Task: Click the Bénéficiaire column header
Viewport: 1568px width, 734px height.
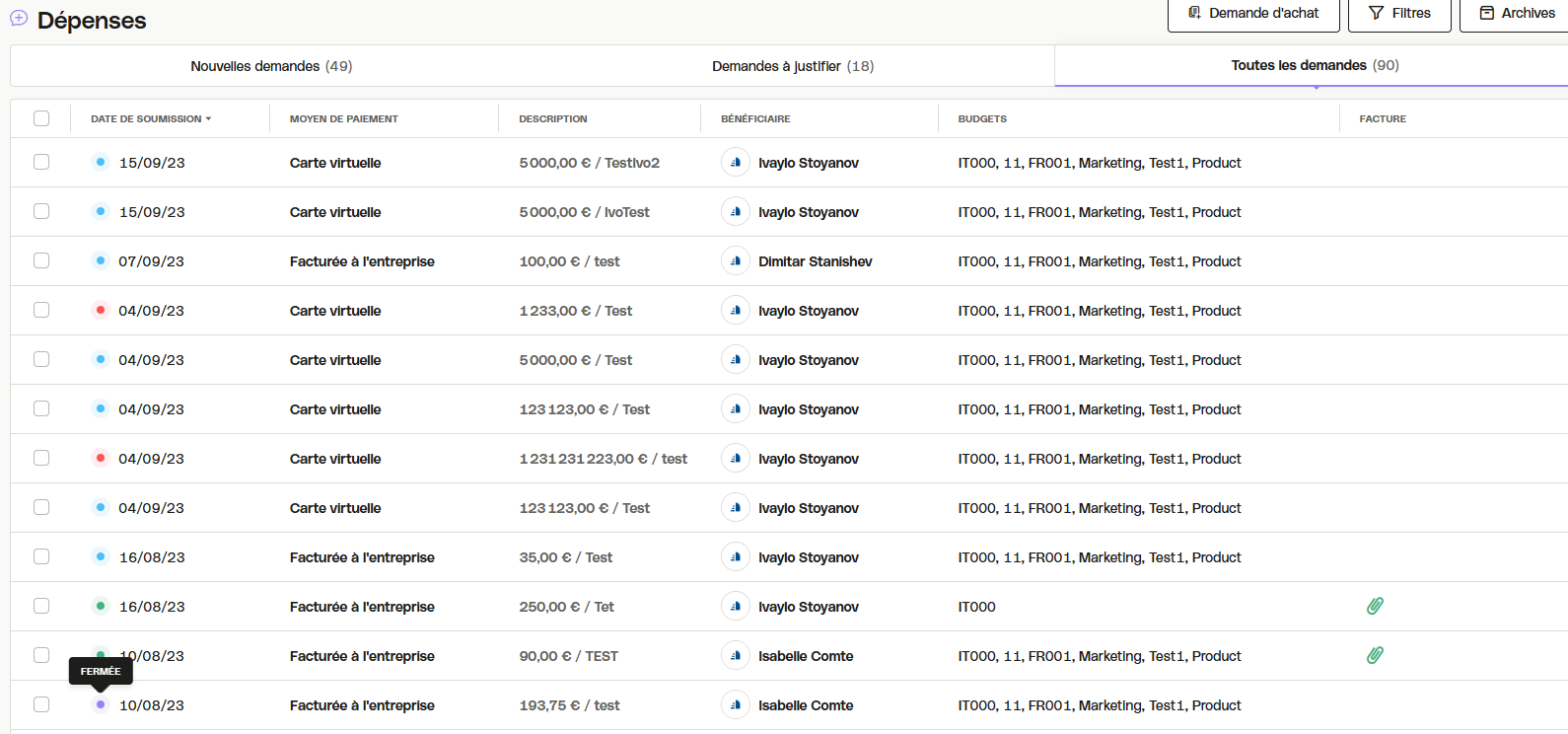Action: click(x=755, y=118)
